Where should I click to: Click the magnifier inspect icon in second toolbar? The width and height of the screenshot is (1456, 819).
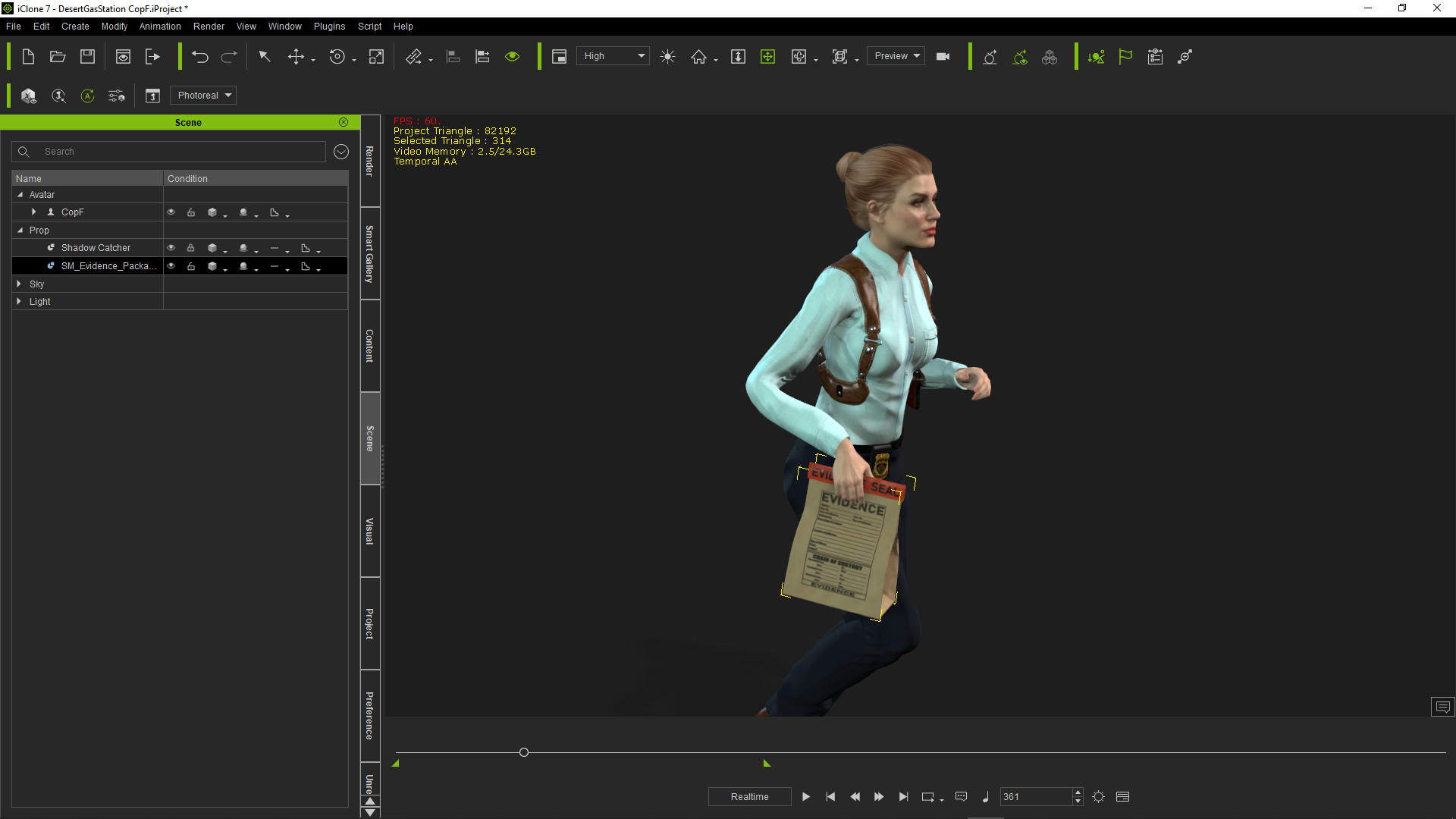point(58,96)
